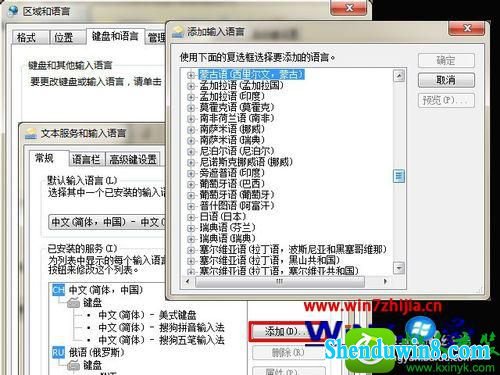Screen dimensions: 500x375
Task: Expand 尼泊尔语(尼泊尔) tree node
Action: tap(191, 152)
